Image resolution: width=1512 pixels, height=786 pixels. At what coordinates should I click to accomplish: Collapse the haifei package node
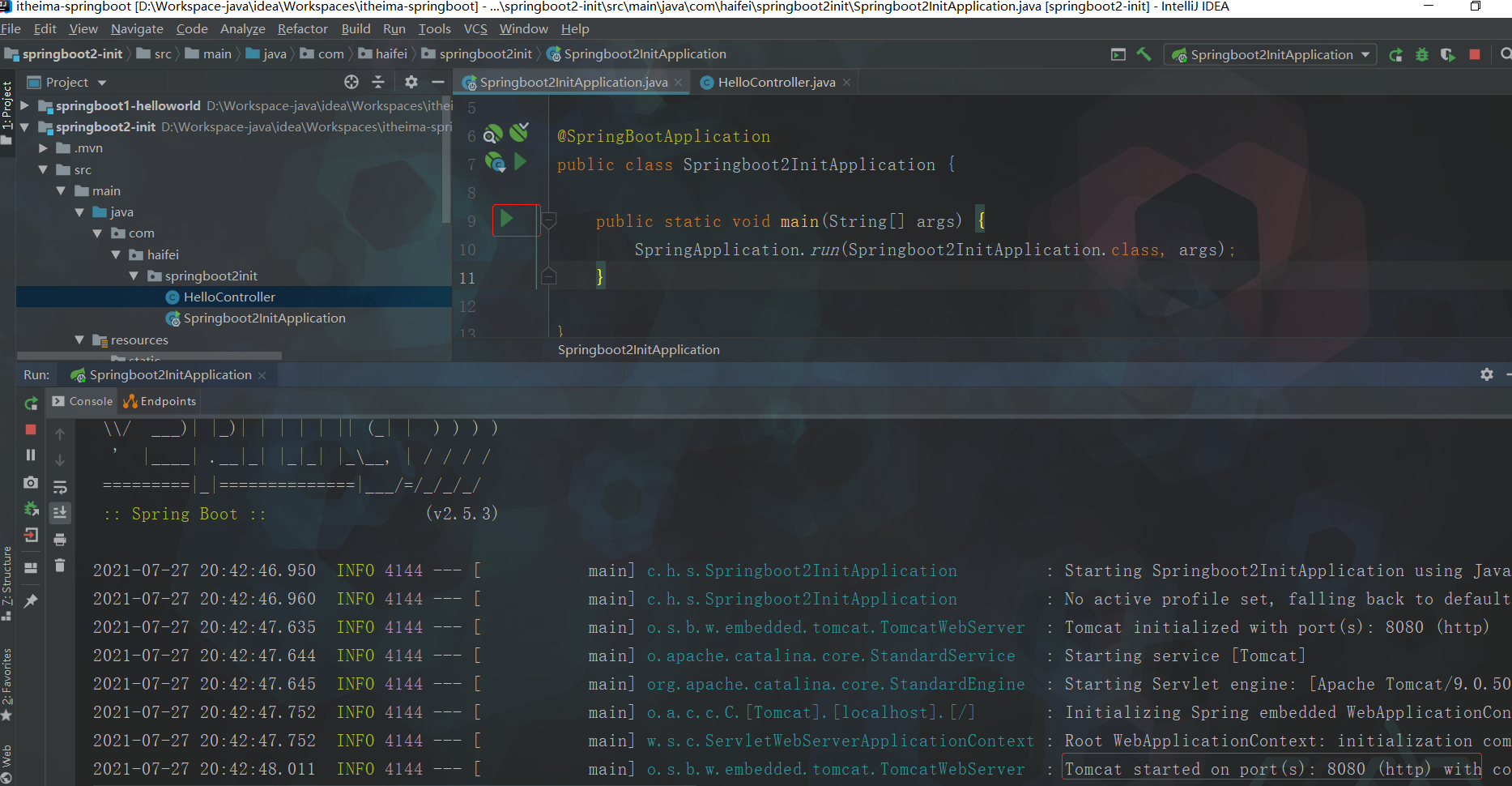coord(116,254)
